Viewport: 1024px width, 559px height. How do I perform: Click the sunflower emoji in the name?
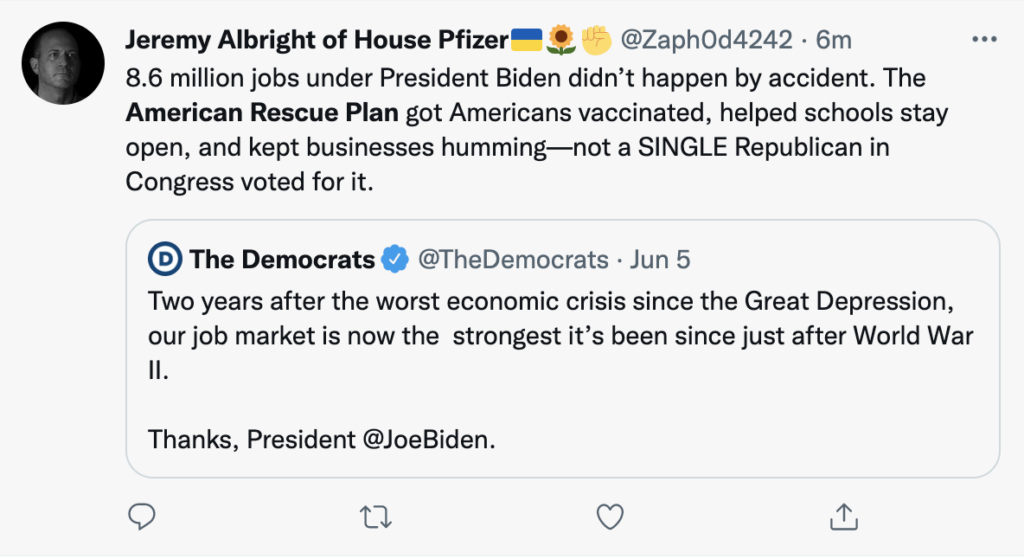point(562,40)
